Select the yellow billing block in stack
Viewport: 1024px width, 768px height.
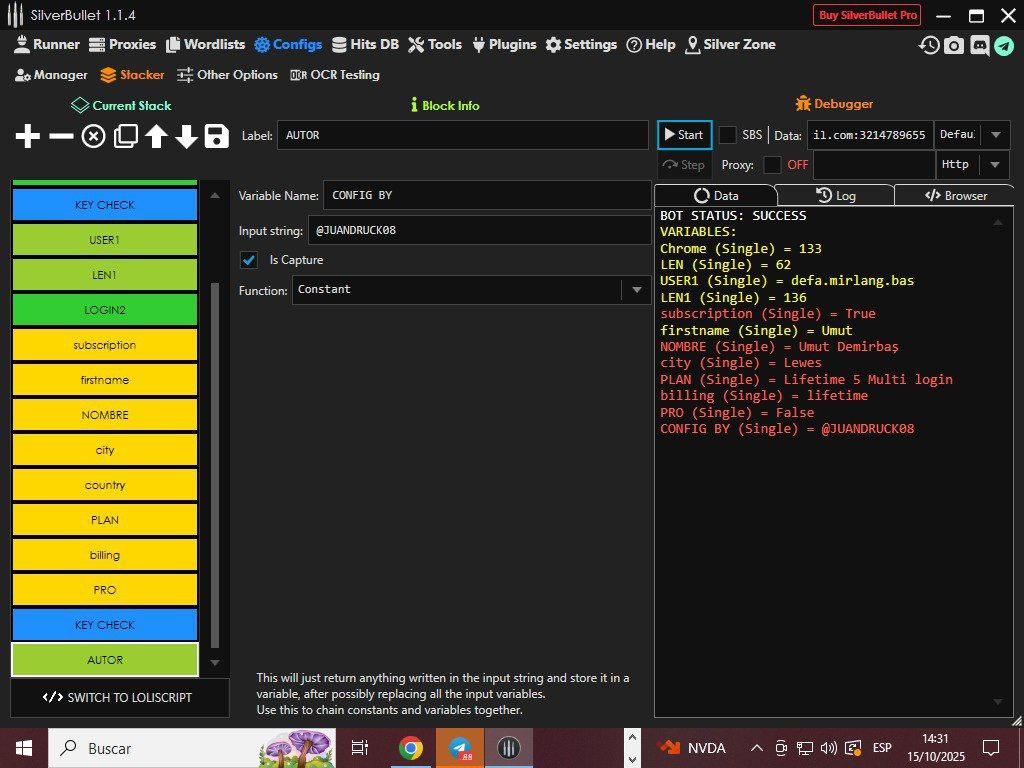(x=105, y=555)
